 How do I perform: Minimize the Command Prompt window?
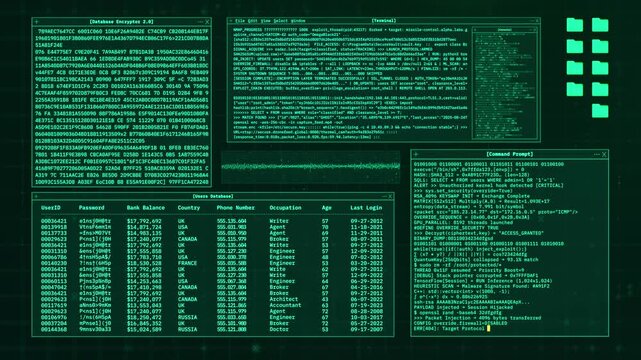point(596,154)
